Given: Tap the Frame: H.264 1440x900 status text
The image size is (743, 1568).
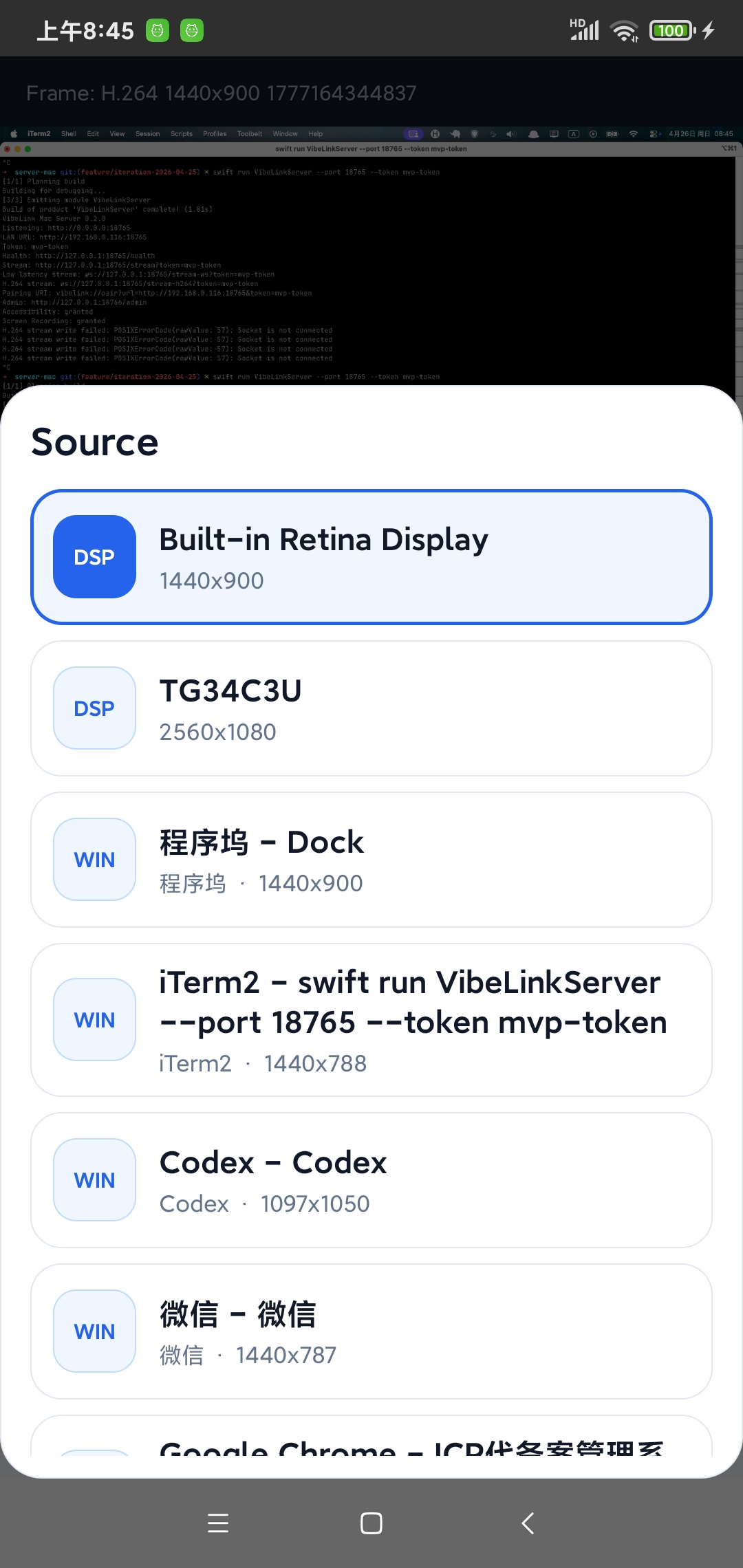Looking at the screenshot, I should point(222,93).
